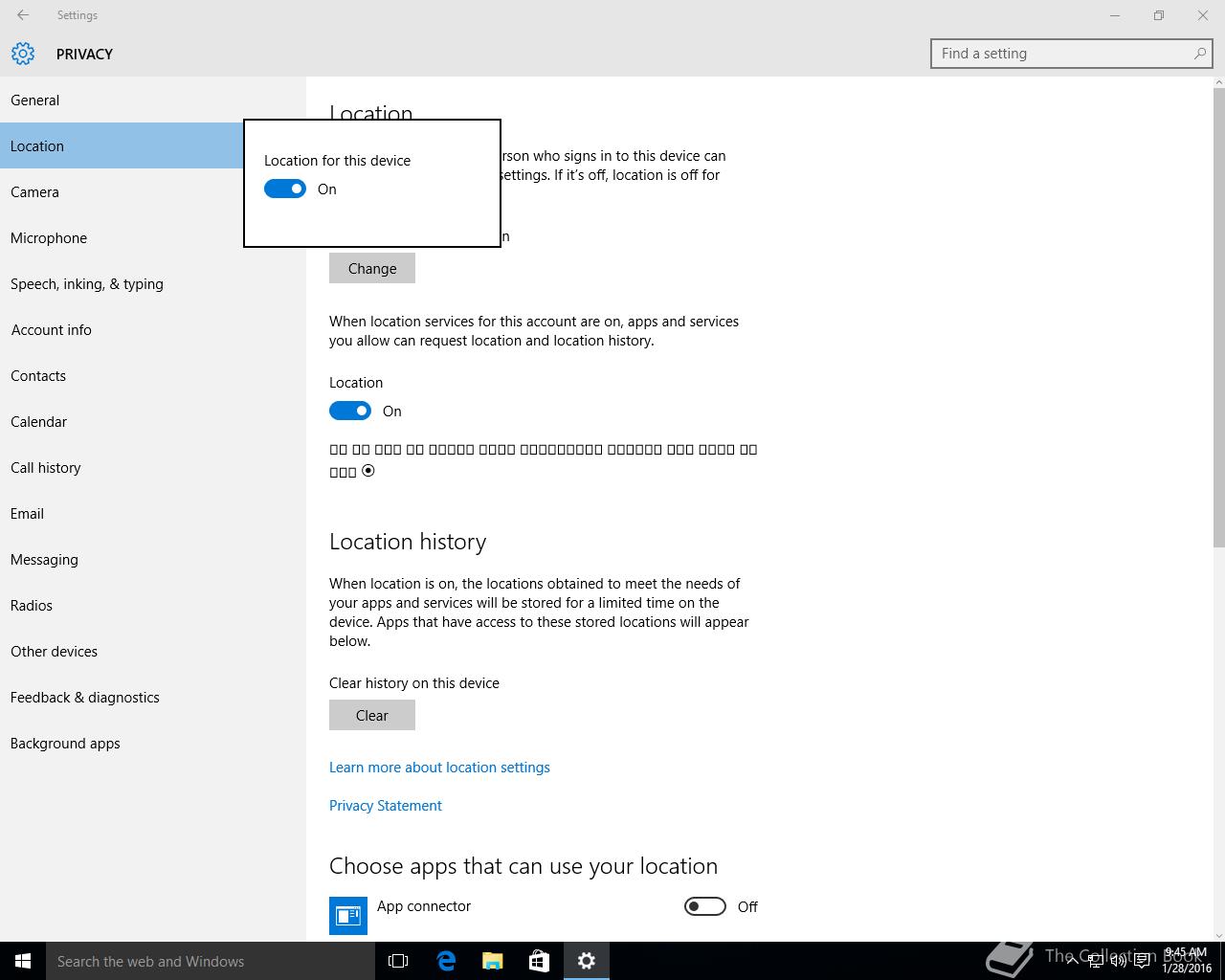Enable App connector location access
The height and width of the screenshot is (980, 1225).
click(x=705, y=906)
